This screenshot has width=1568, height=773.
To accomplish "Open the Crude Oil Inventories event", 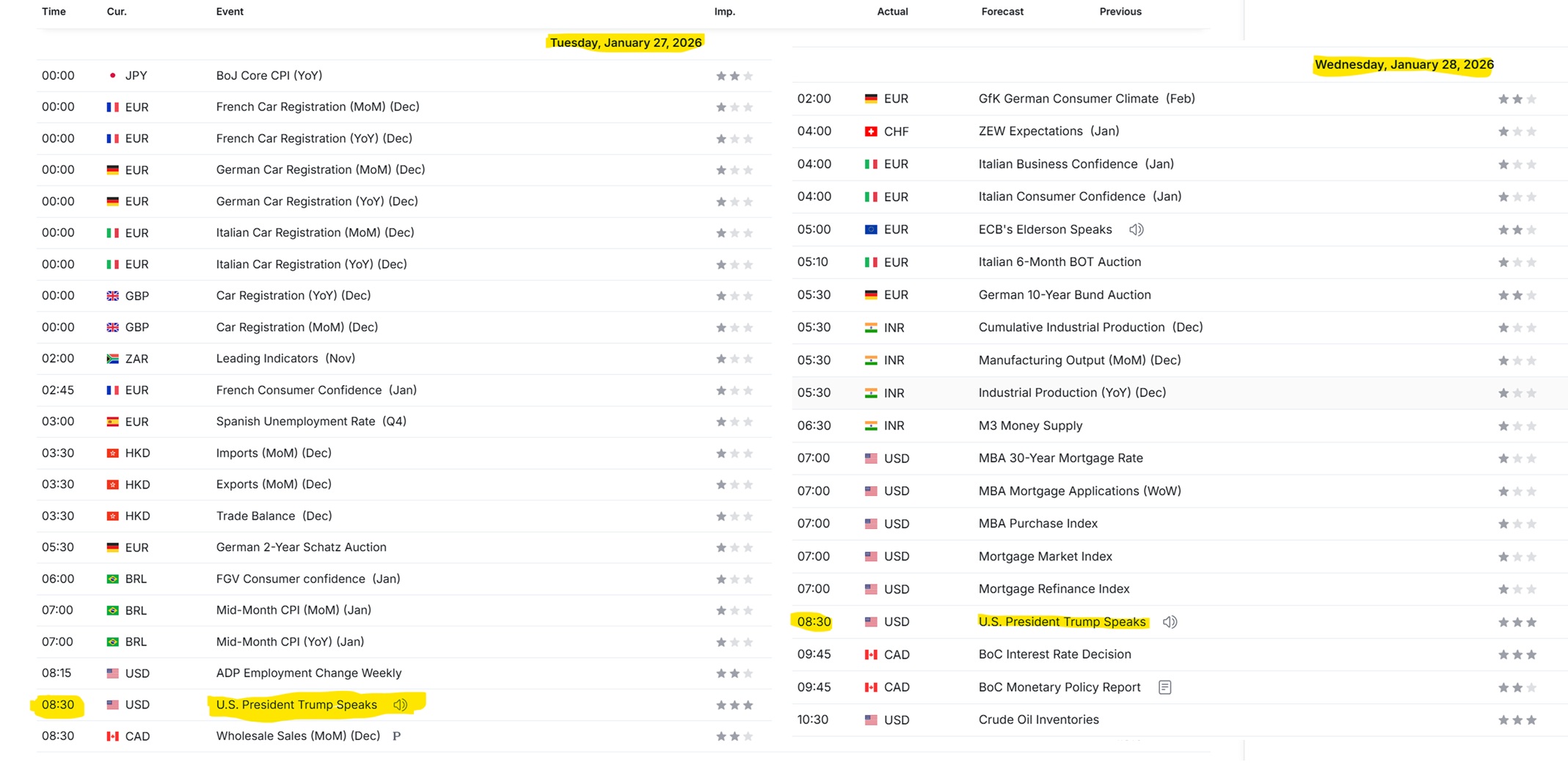I will [x=1039, y=720].
